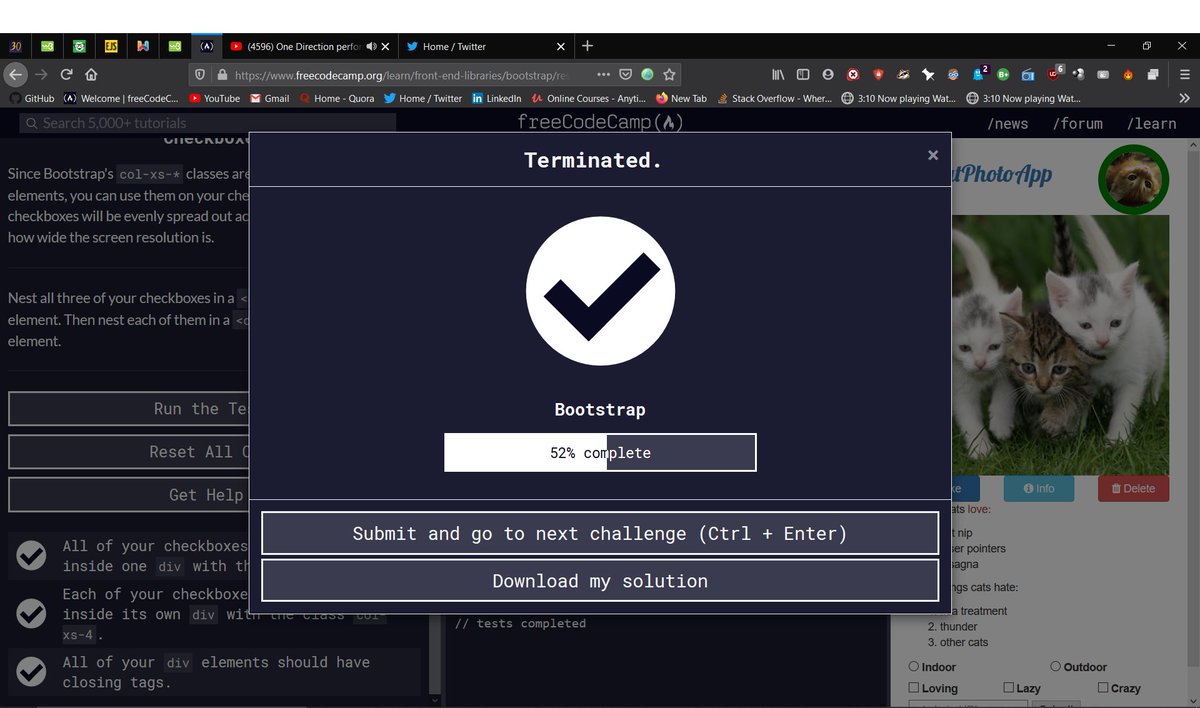Open a new tab with the plus button
Screen dimensions: 1200x708
coord(587,46)
